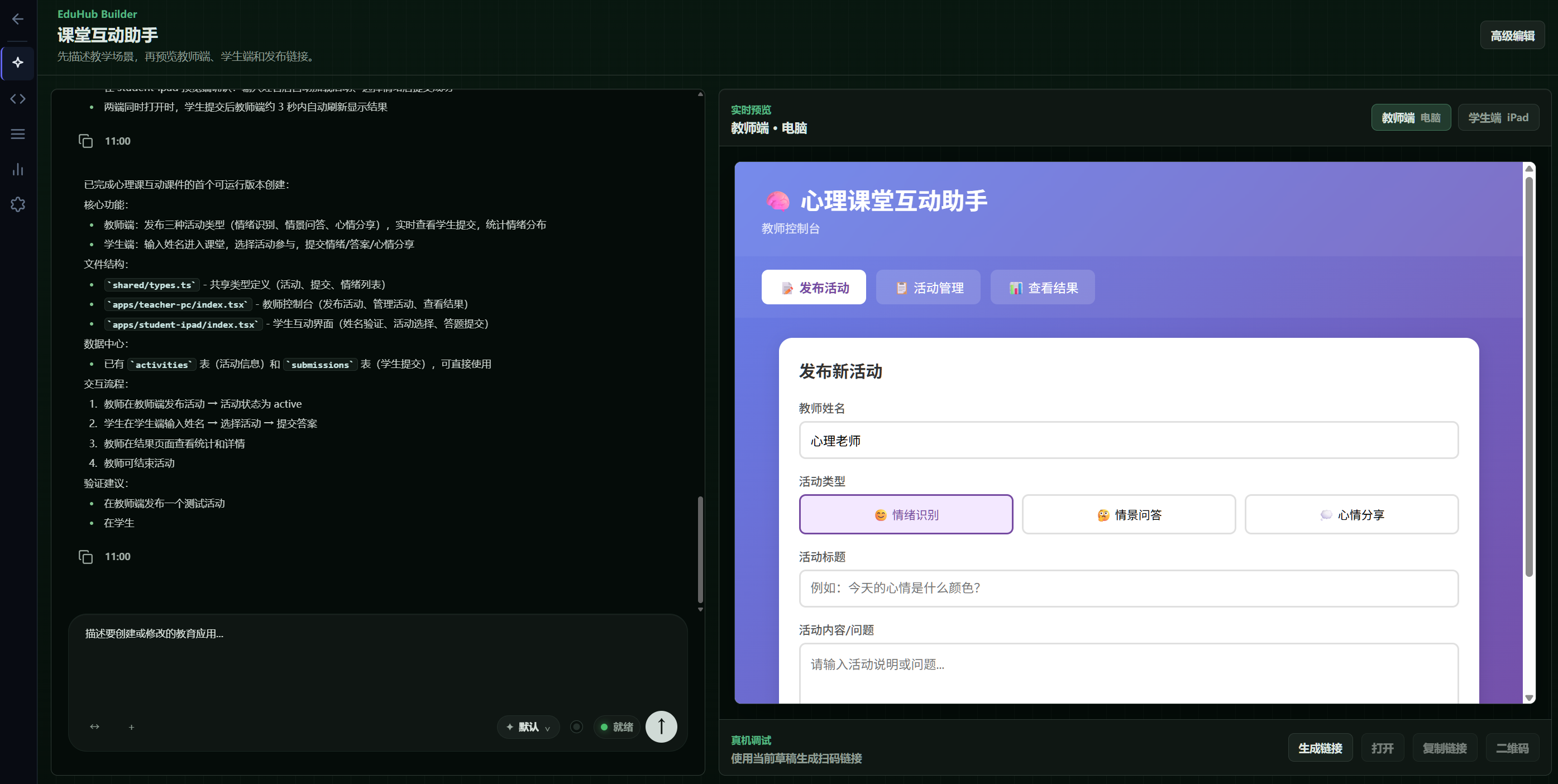
Task: Select the 情景问答 activity type
Action: 1129,514
